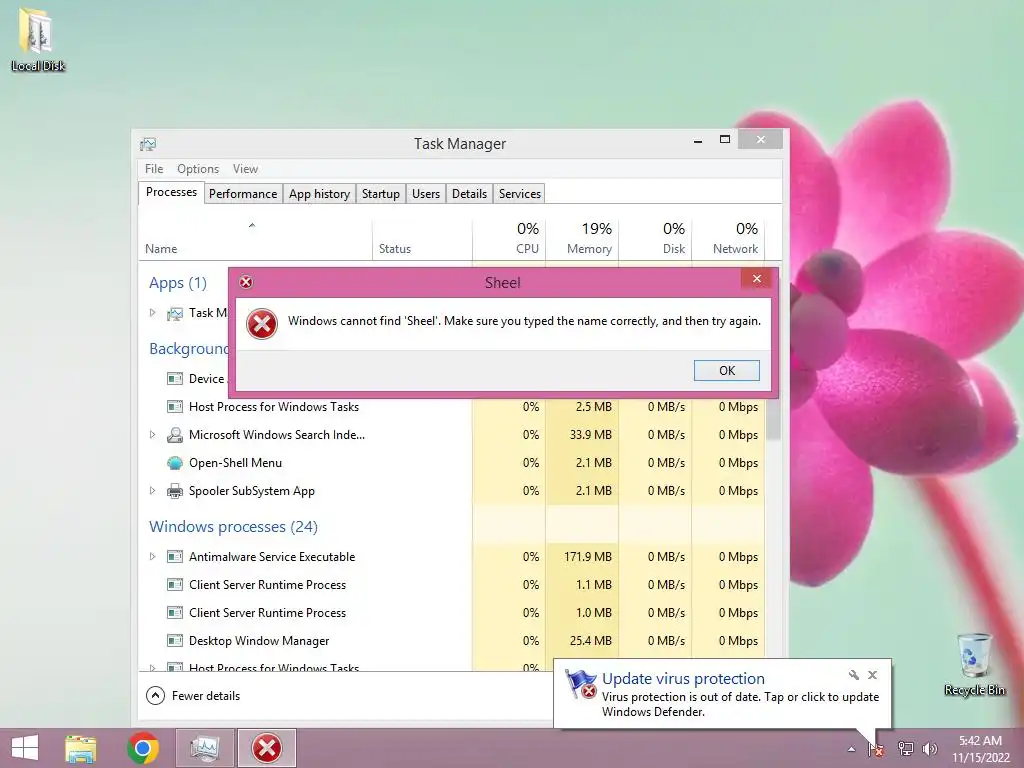This screenshot has height=768, width=1024.
Task: Click the 171.9 MB memory value
Action: point(588,556)
